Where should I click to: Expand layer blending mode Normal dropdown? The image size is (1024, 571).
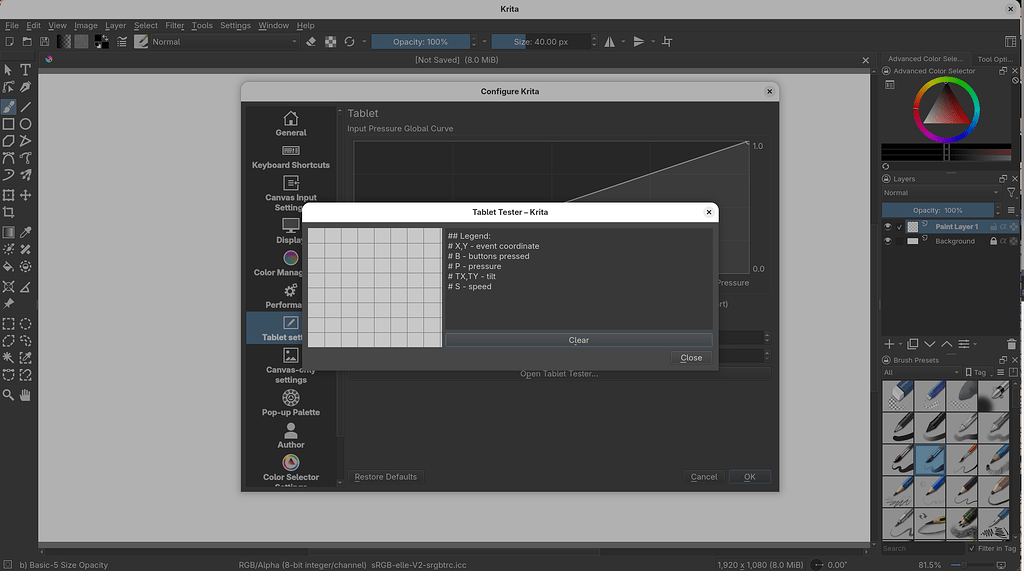pyautogui.click(x=941, y=193)
